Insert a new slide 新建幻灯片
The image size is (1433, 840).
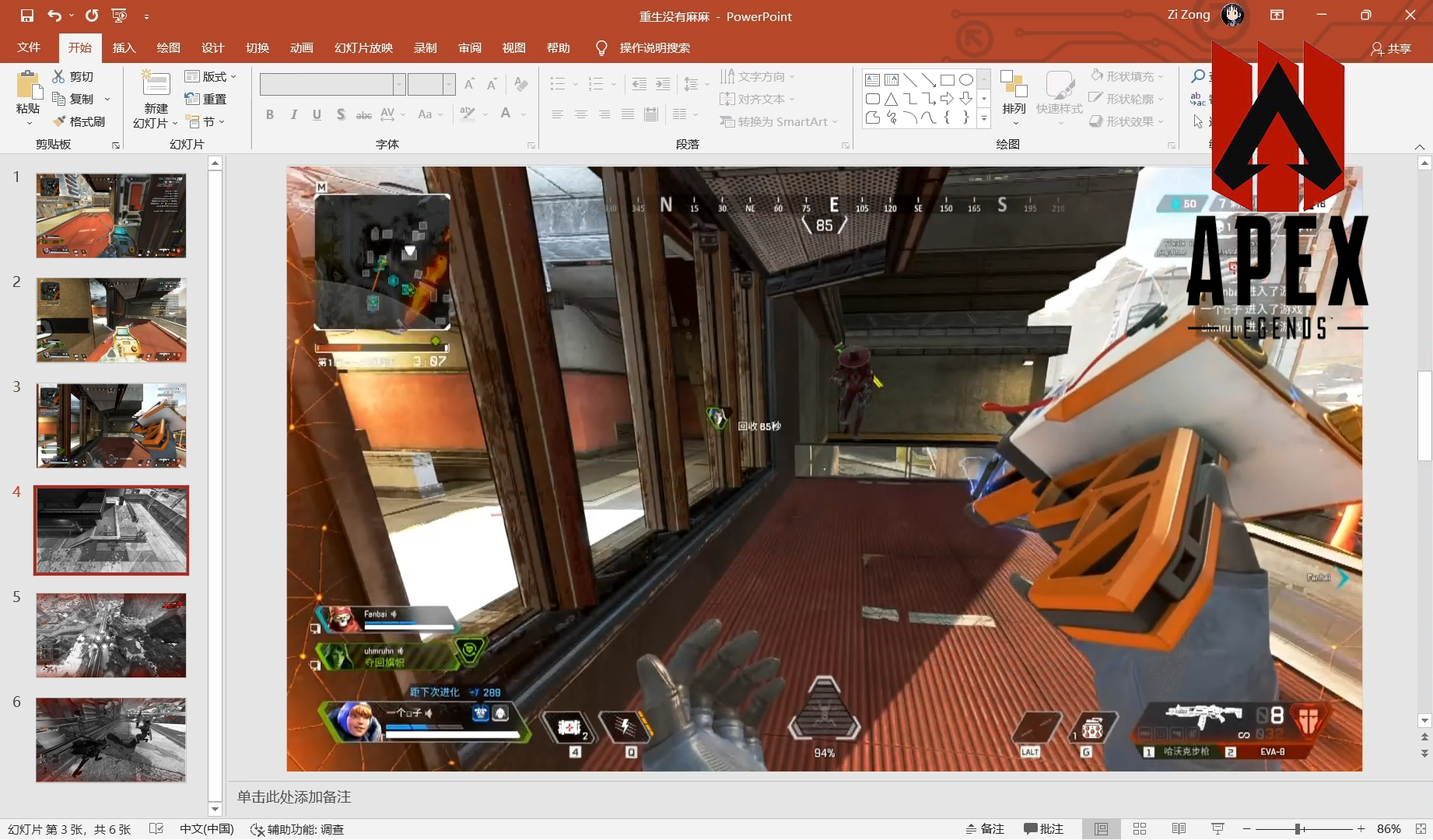pyautogui.click(x=156, y=99)
